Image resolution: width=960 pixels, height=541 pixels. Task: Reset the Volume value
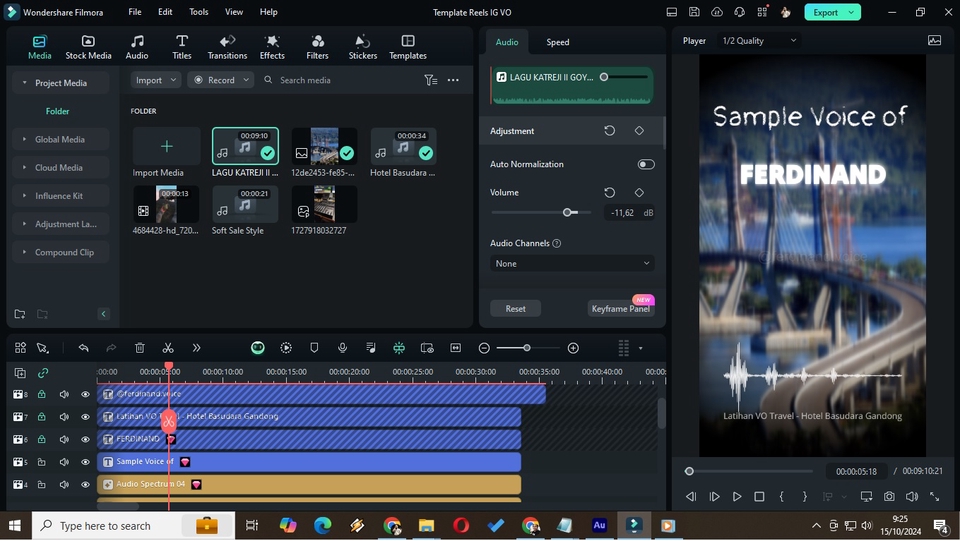(609, 193)
